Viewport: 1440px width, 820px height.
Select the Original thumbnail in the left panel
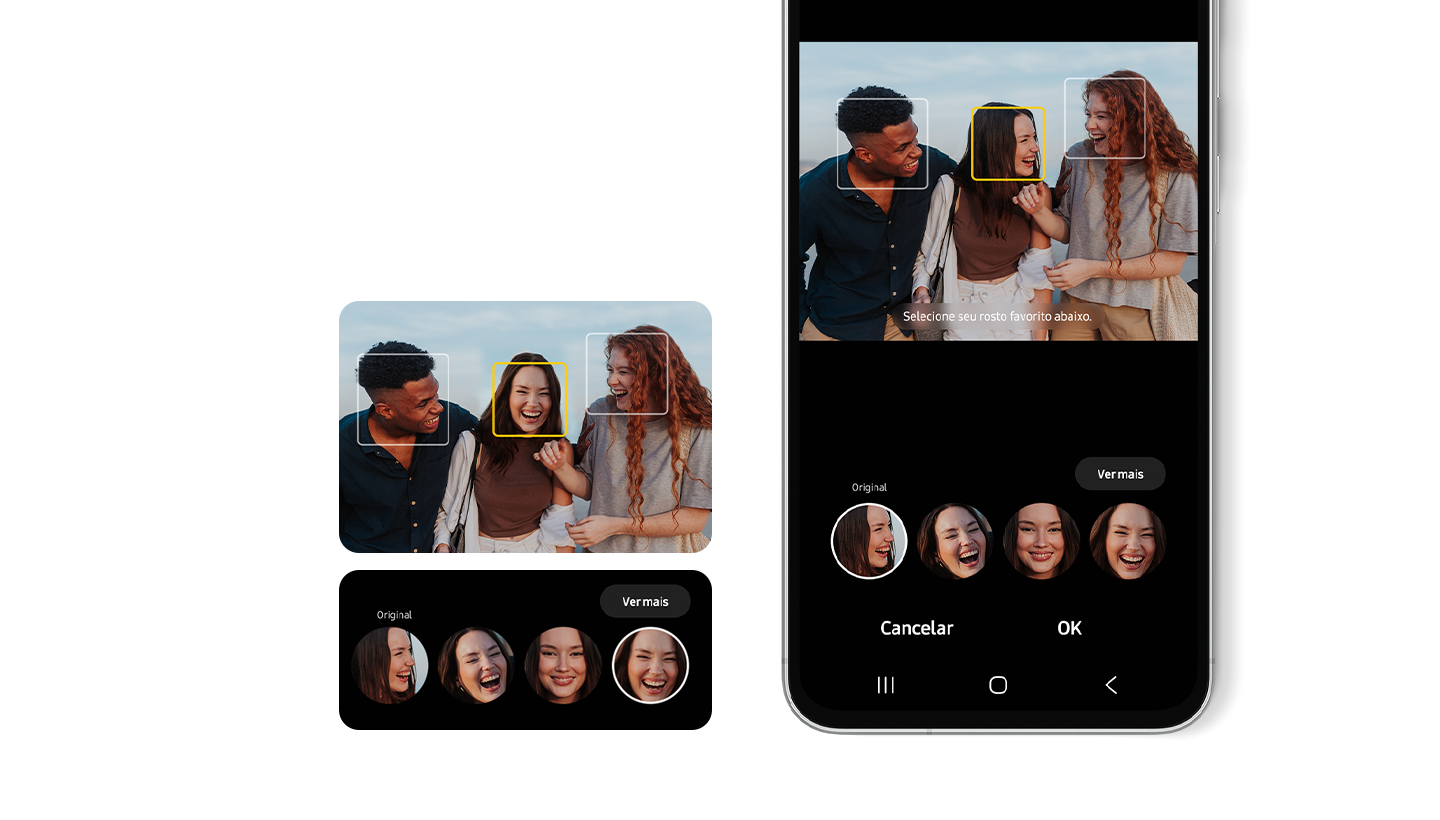[391, 665]
